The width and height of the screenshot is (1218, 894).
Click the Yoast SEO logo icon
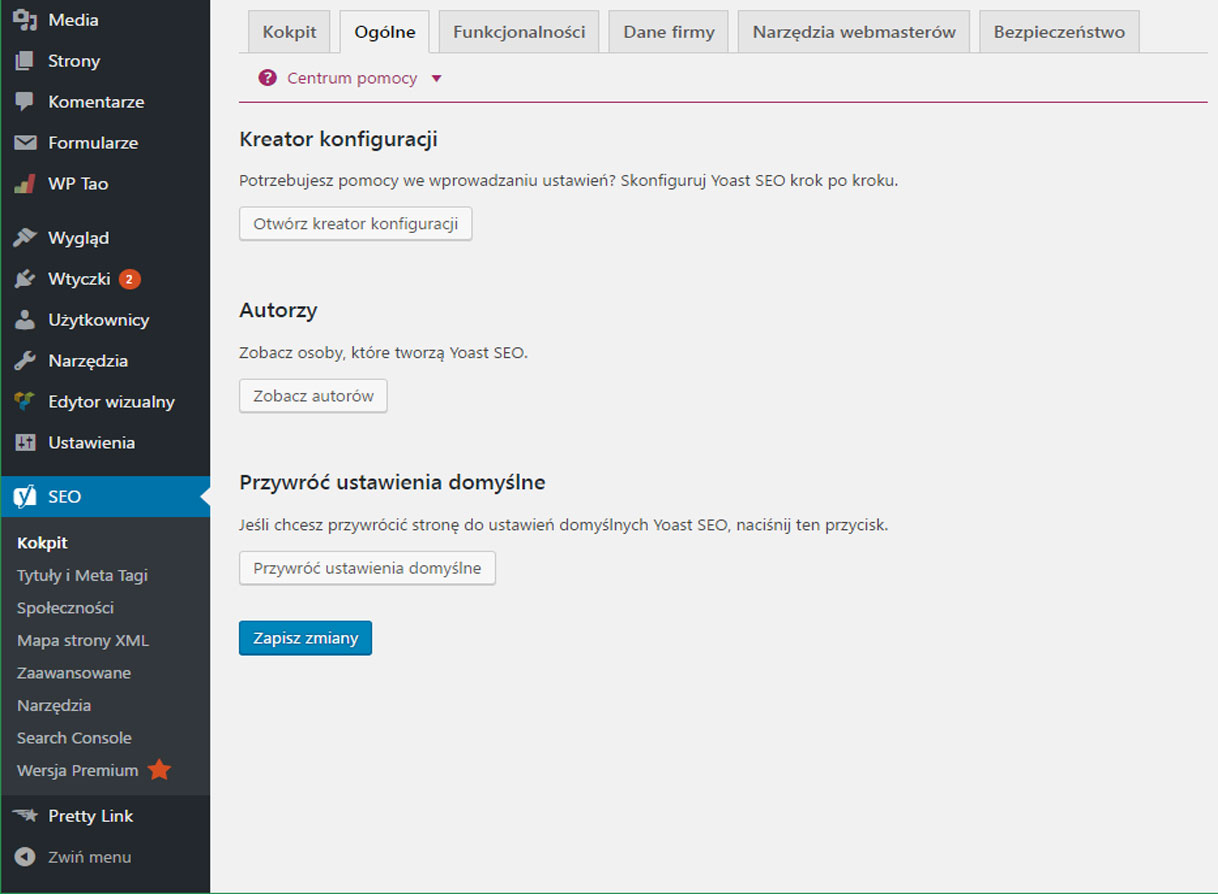click(x=25, y=497)
